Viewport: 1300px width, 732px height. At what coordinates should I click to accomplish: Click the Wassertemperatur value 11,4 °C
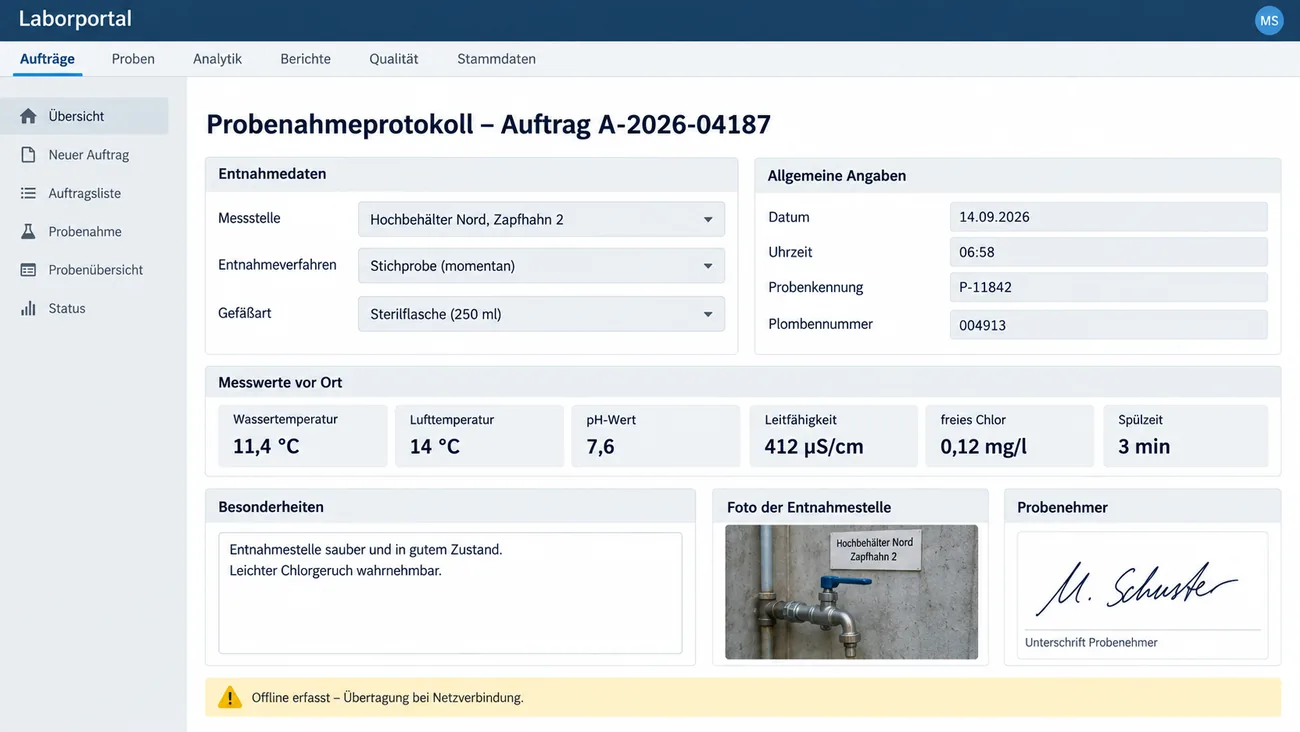266,446
